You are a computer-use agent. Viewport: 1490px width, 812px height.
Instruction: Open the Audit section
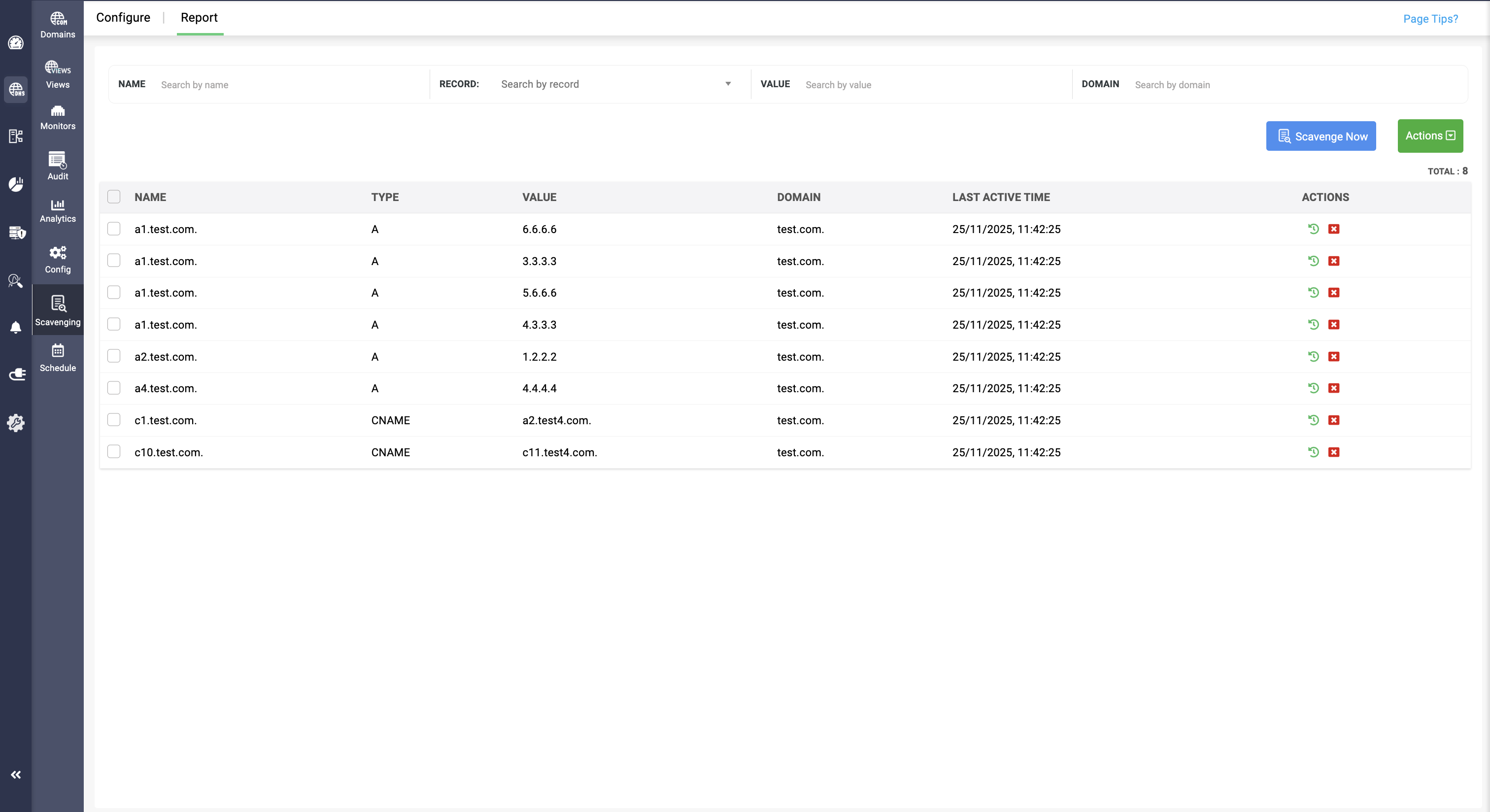[x=57, y=166]
